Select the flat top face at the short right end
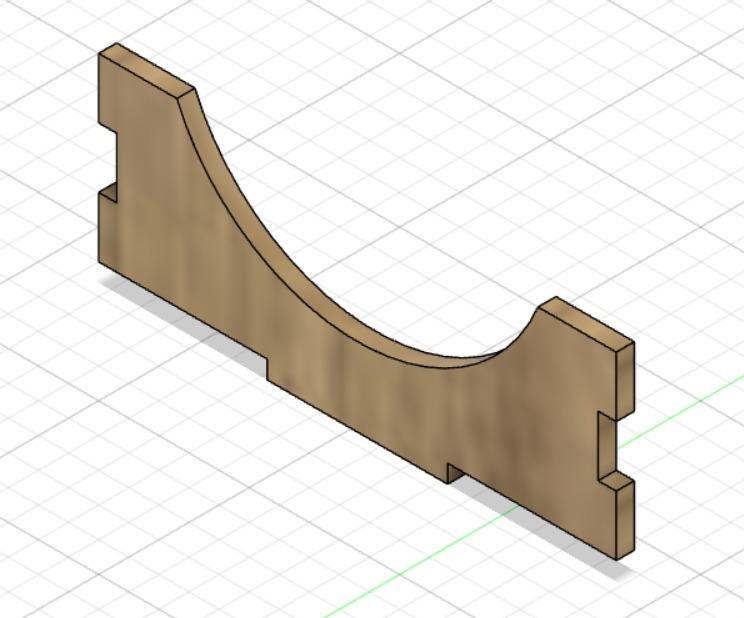Screen dimensions: 744x618 (x=586, y=326)
